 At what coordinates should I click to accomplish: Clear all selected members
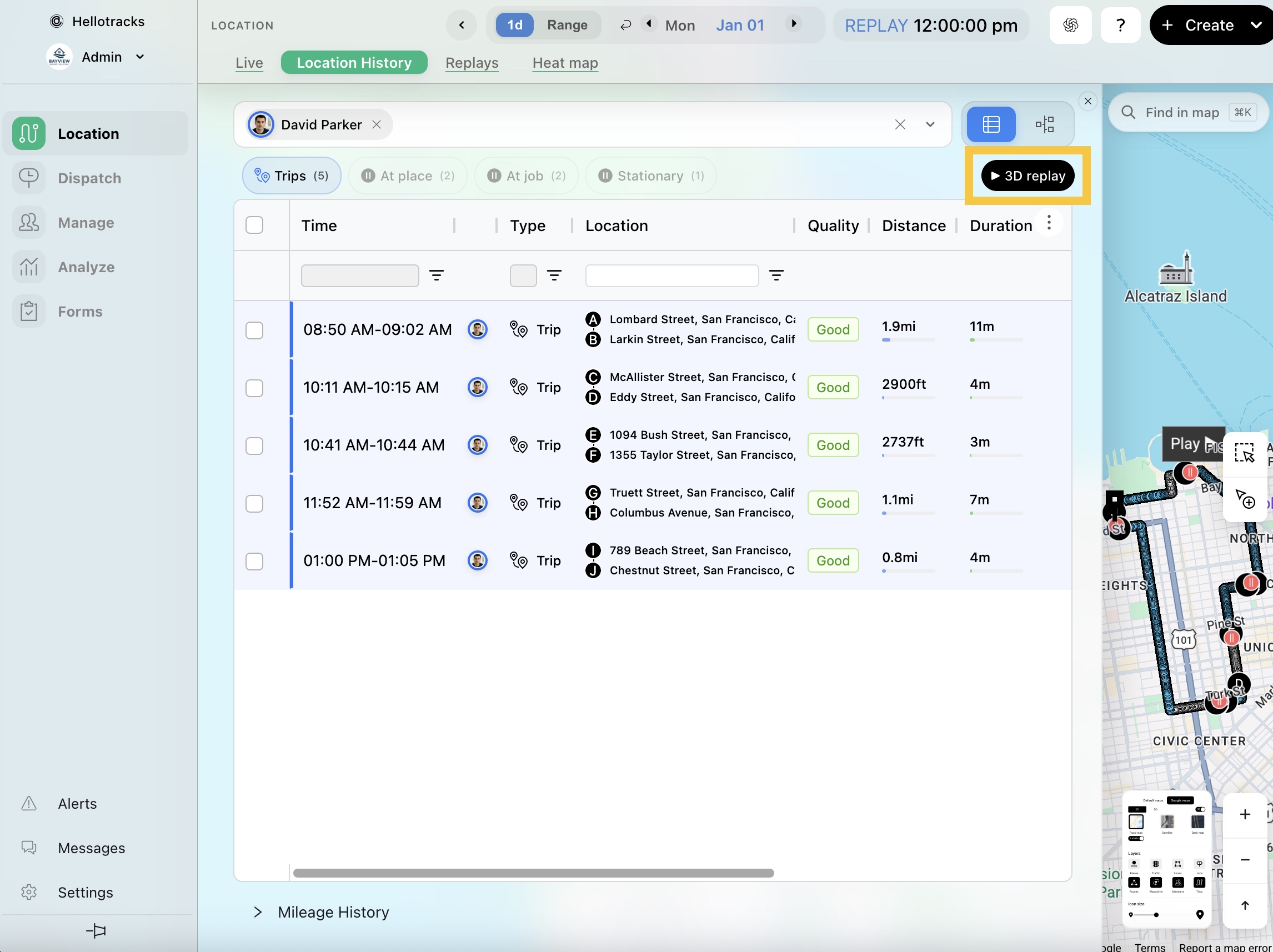tap(900, 124)
